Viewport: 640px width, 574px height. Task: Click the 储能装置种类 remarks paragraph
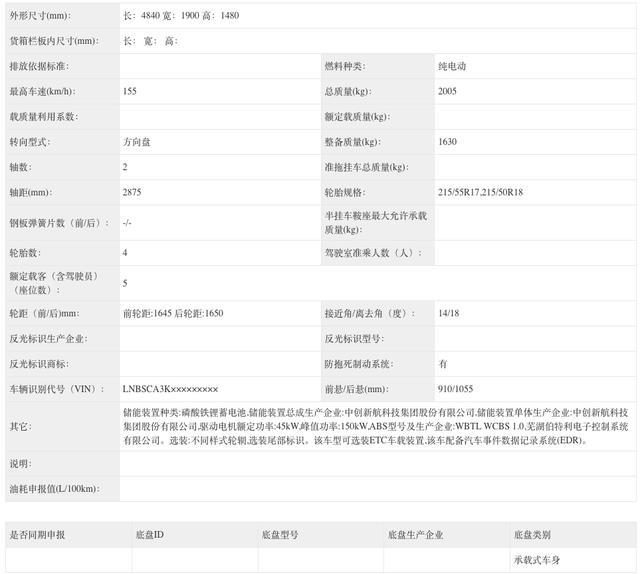tap(376, 427)
